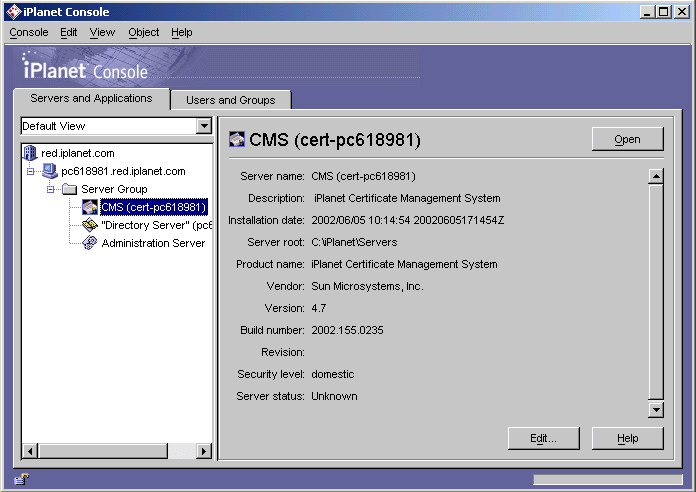Select the Administration Server tree row
Screen dimensions: 696x492
[153, 243]
